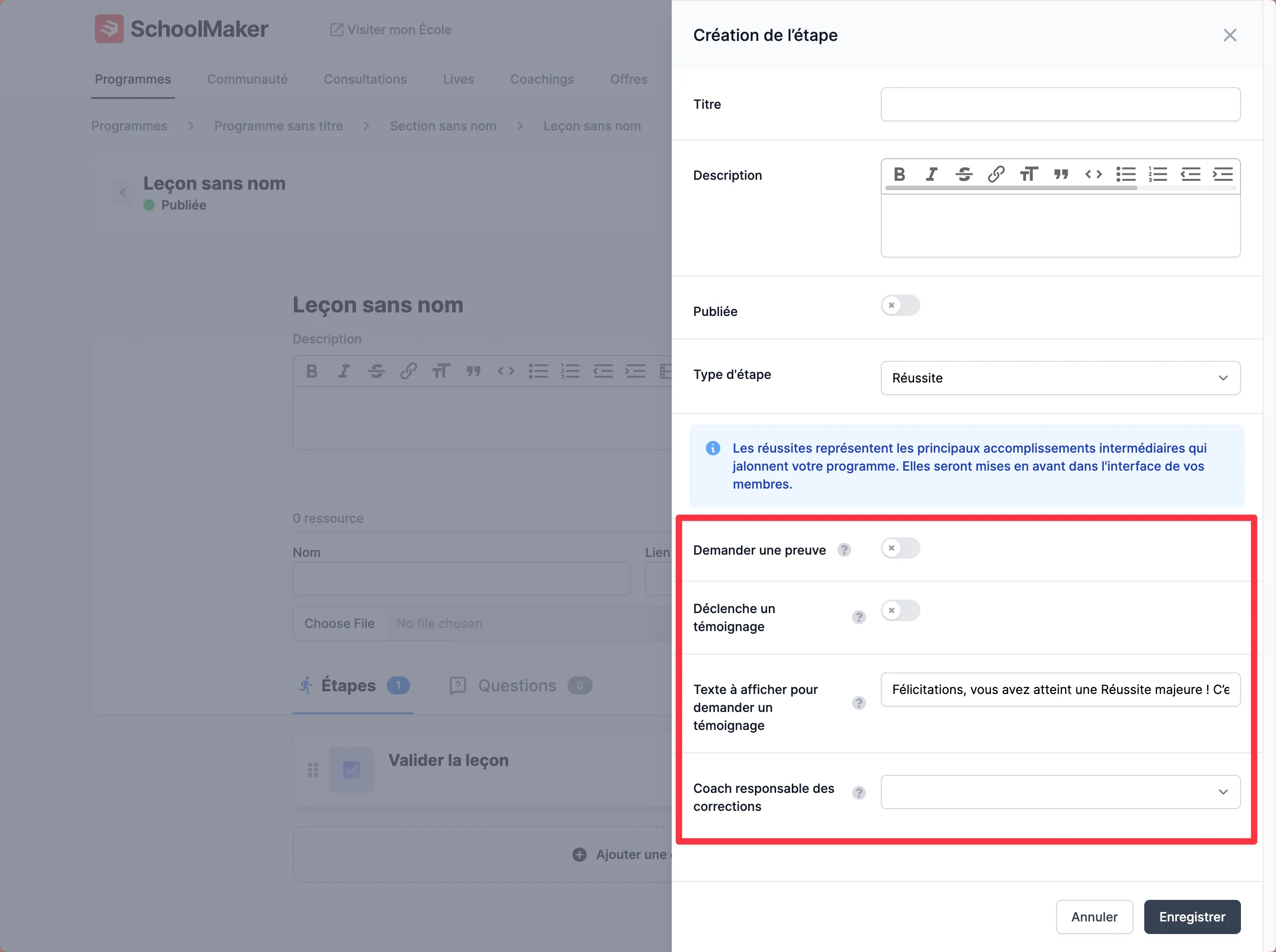
Task: Click Annuler button
Action: 1094,916
